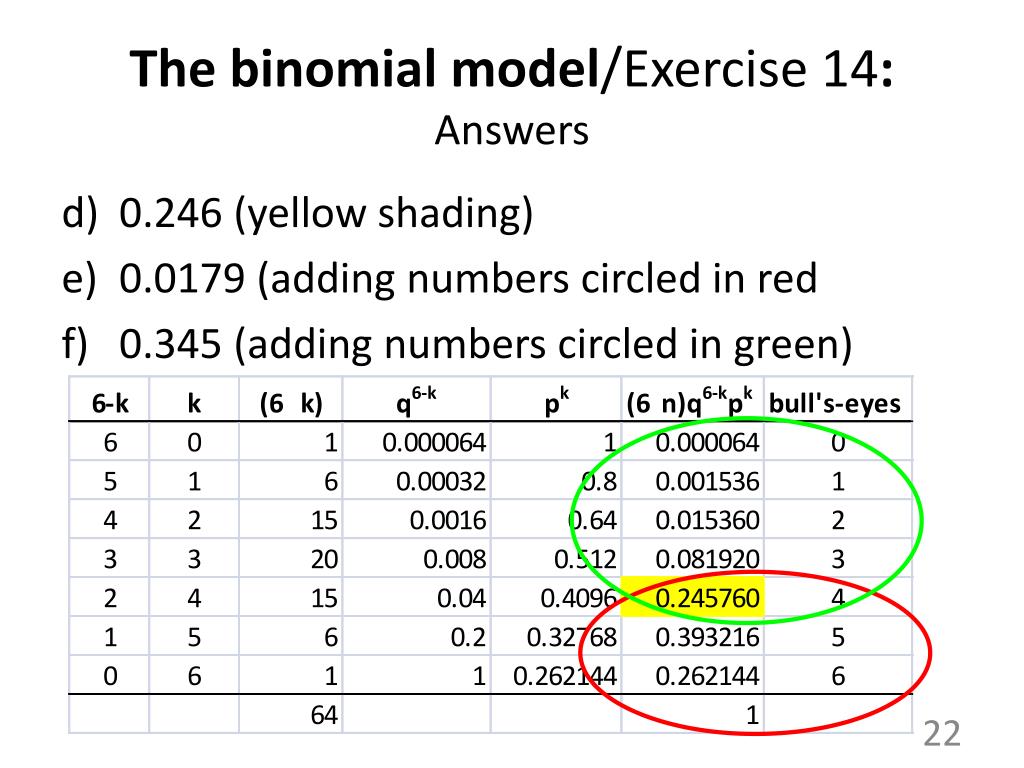Click cell value 0.04

pos(462,598)
